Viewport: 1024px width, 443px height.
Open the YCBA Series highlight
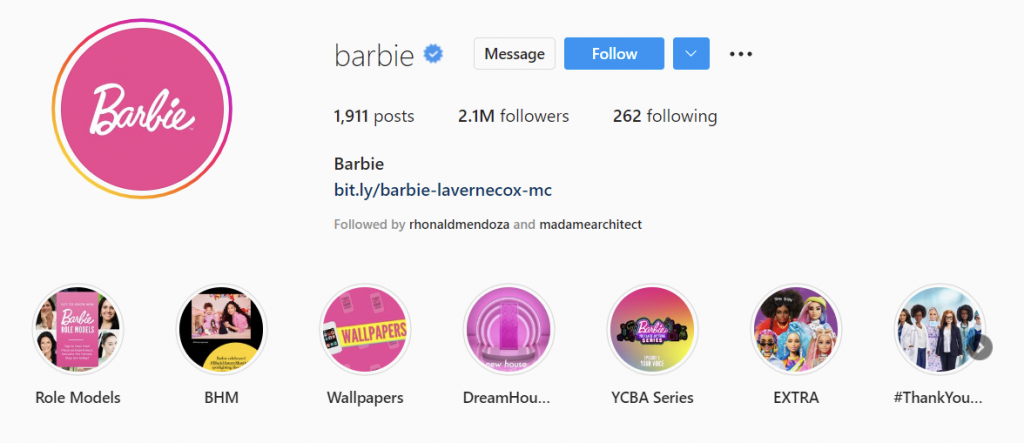click(x=652, y=329)
